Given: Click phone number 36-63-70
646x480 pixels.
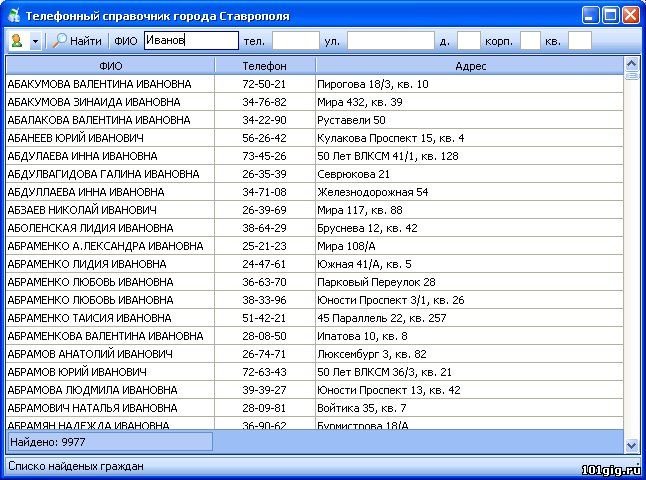Looking at the screenshot, I should (264, 282).
